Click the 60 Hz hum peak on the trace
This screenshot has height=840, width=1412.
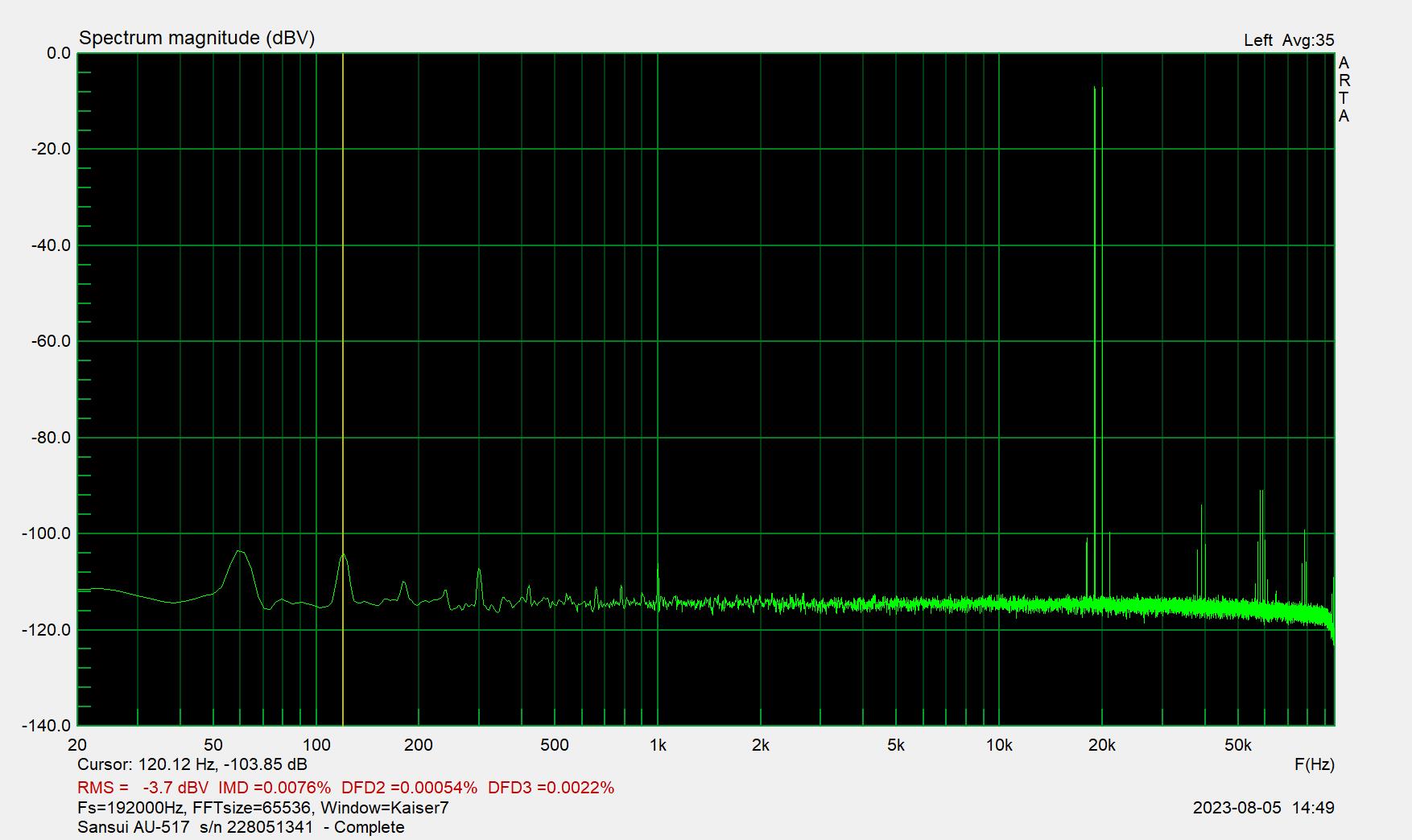[239, 552]
